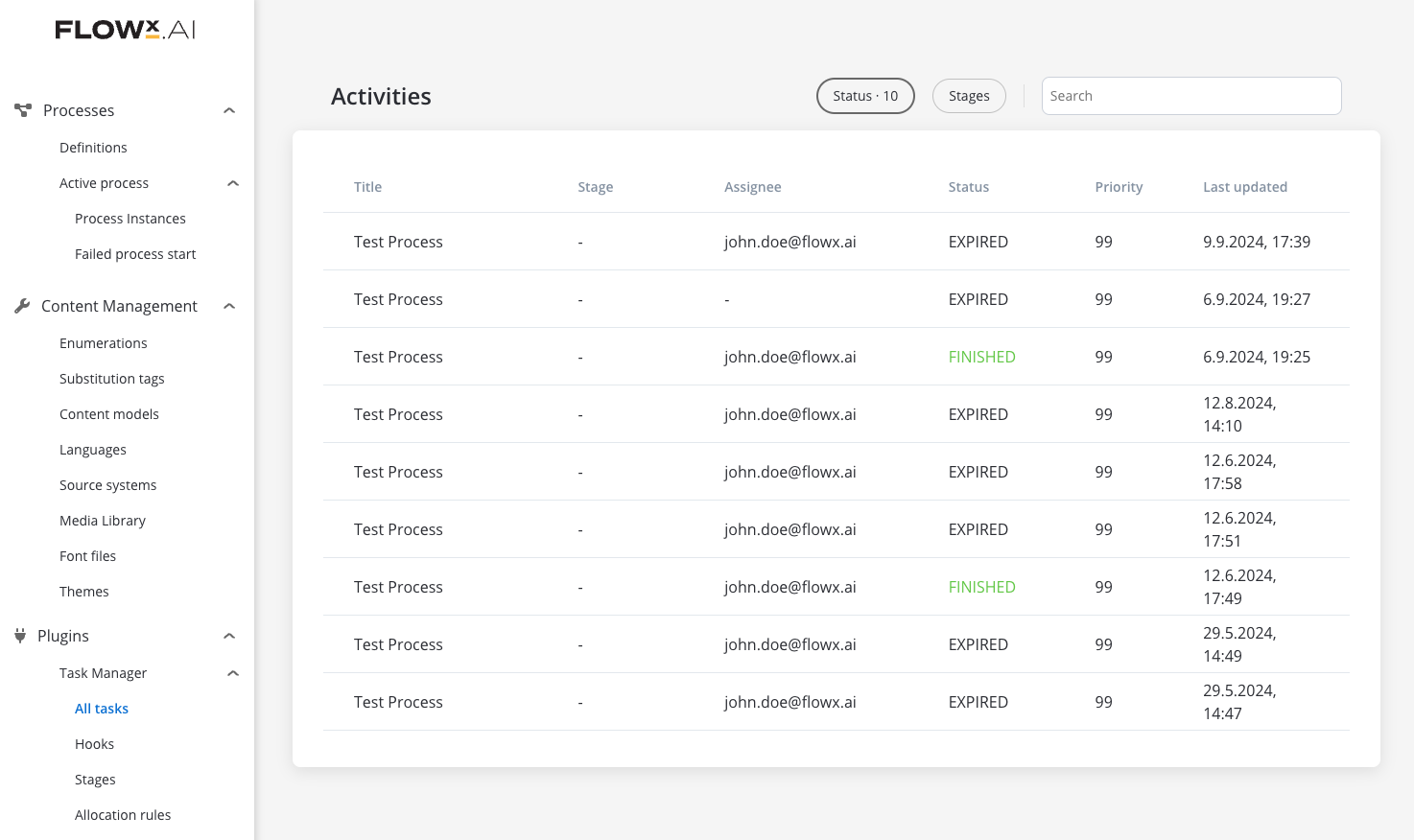This screenshot has height=840, width=1414.
Task: Collapse the Plugins section chevron
Action: click(229, 636)
